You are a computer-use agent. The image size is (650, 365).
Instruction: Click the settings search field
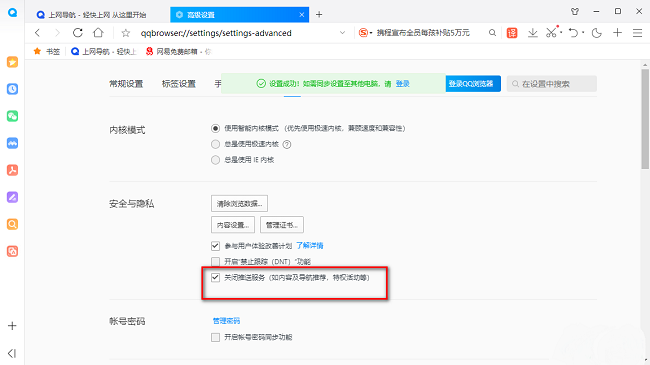click(x=552, y=84)
